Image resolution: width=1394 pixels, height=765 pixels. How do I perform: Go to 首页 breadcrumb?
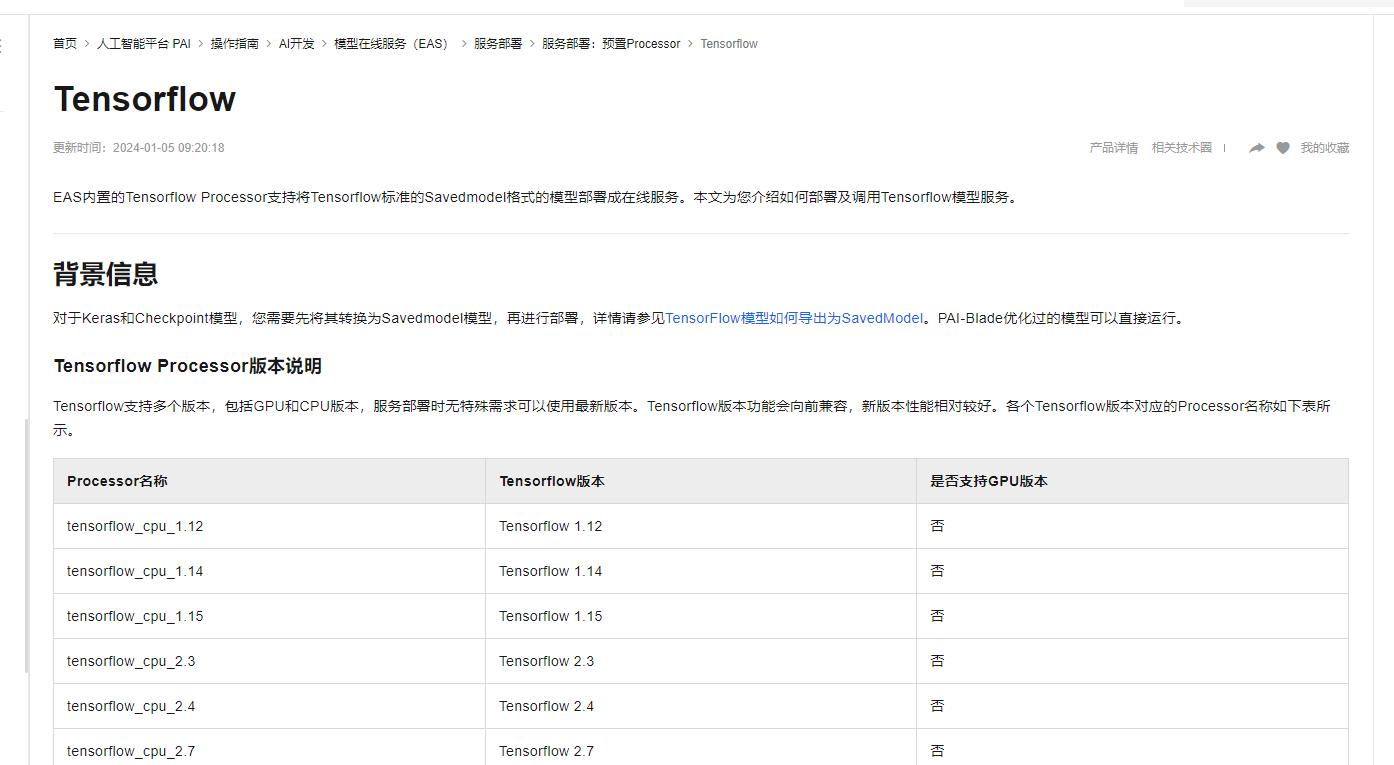pyautogui.click(x=65, y=44)
